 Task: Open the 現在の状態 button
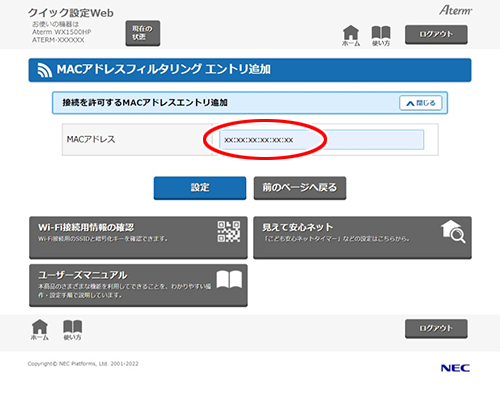(143, 33)
